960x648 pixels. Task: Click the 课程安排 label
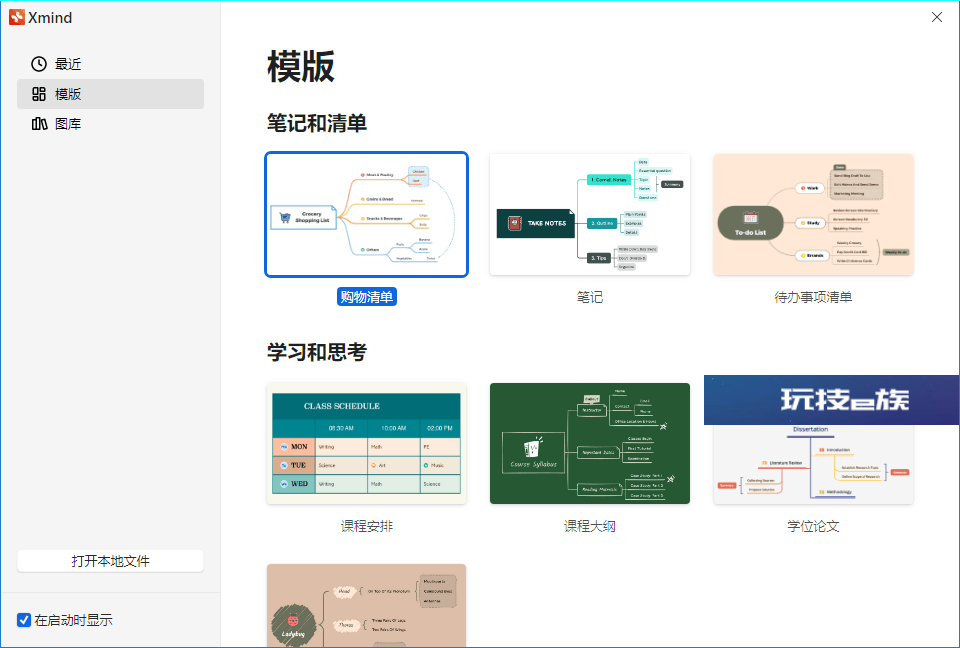(x=367, y=526)
